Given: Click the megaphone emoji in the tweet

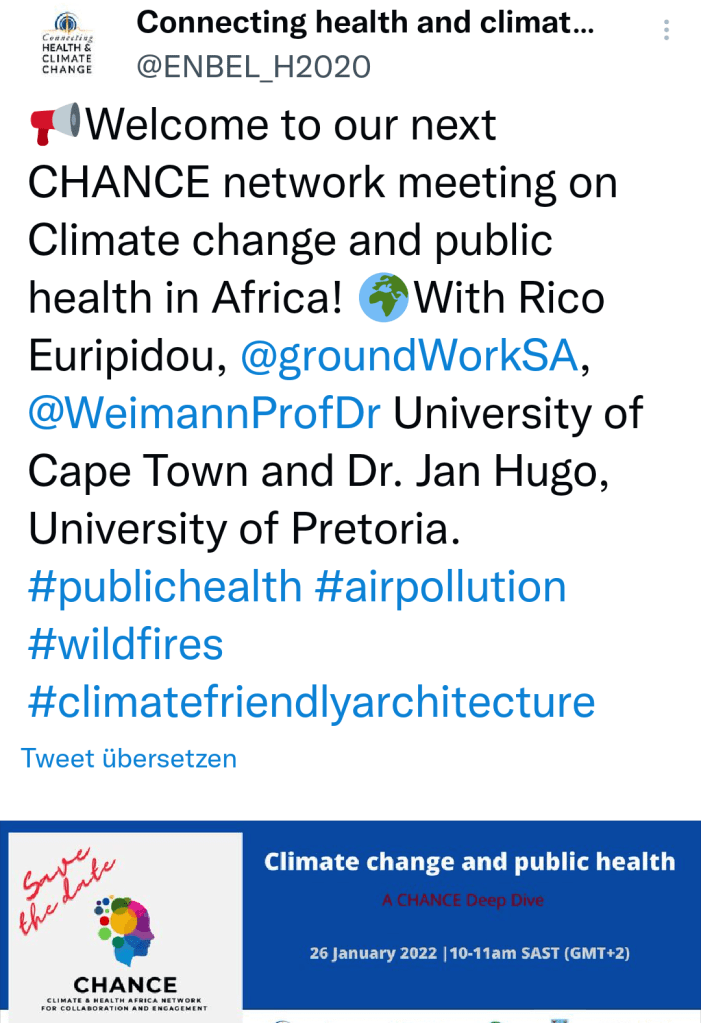Looking at the screenshot, I should pos(55,125).
